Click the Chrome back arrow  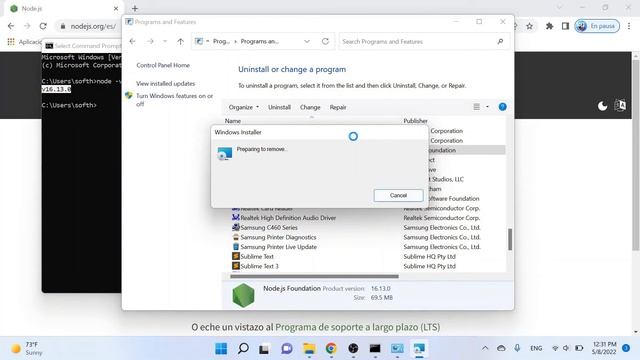point(11,26)
